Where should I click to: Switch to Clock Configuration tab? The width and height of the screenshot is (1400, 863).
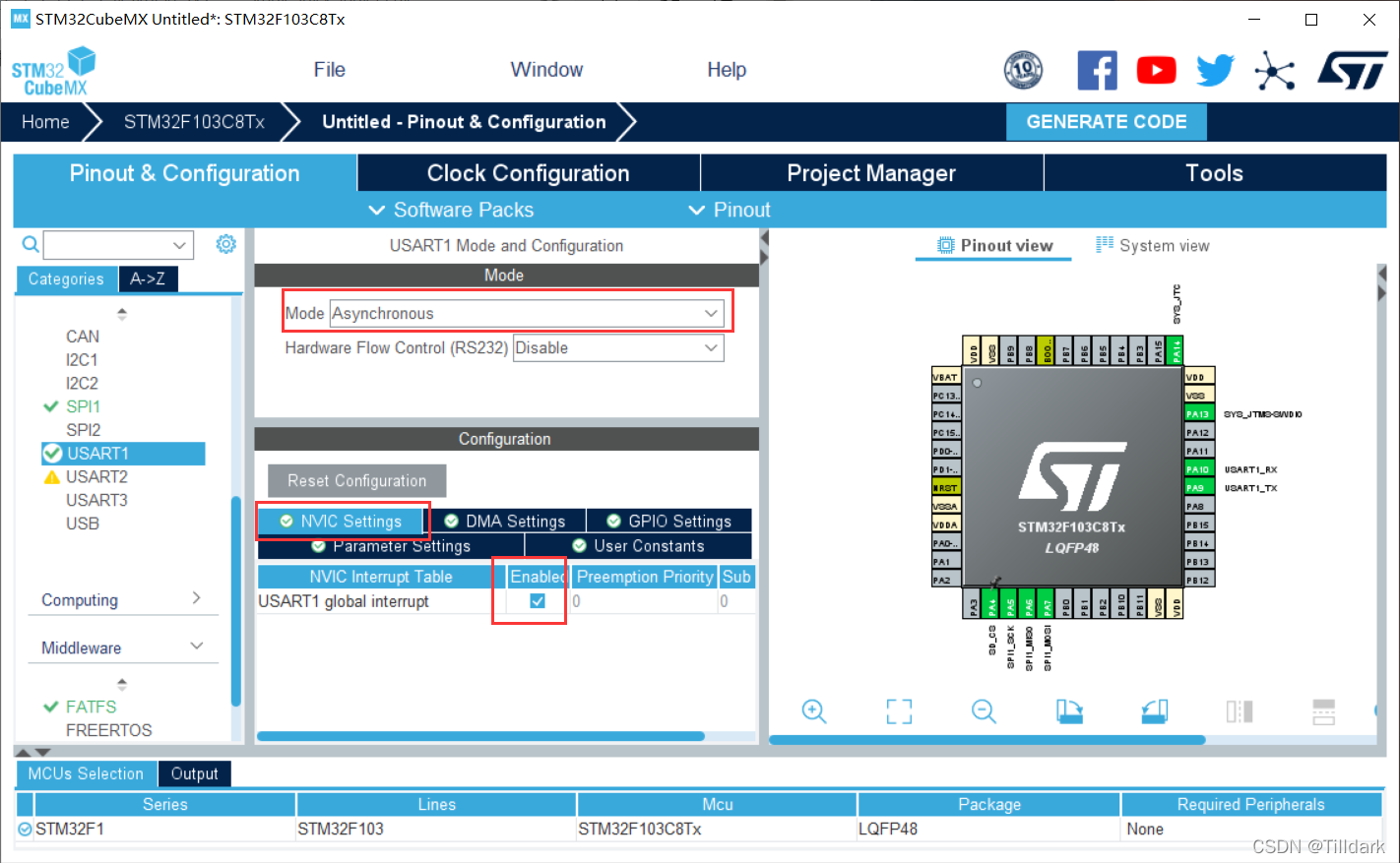coord(529,173)
